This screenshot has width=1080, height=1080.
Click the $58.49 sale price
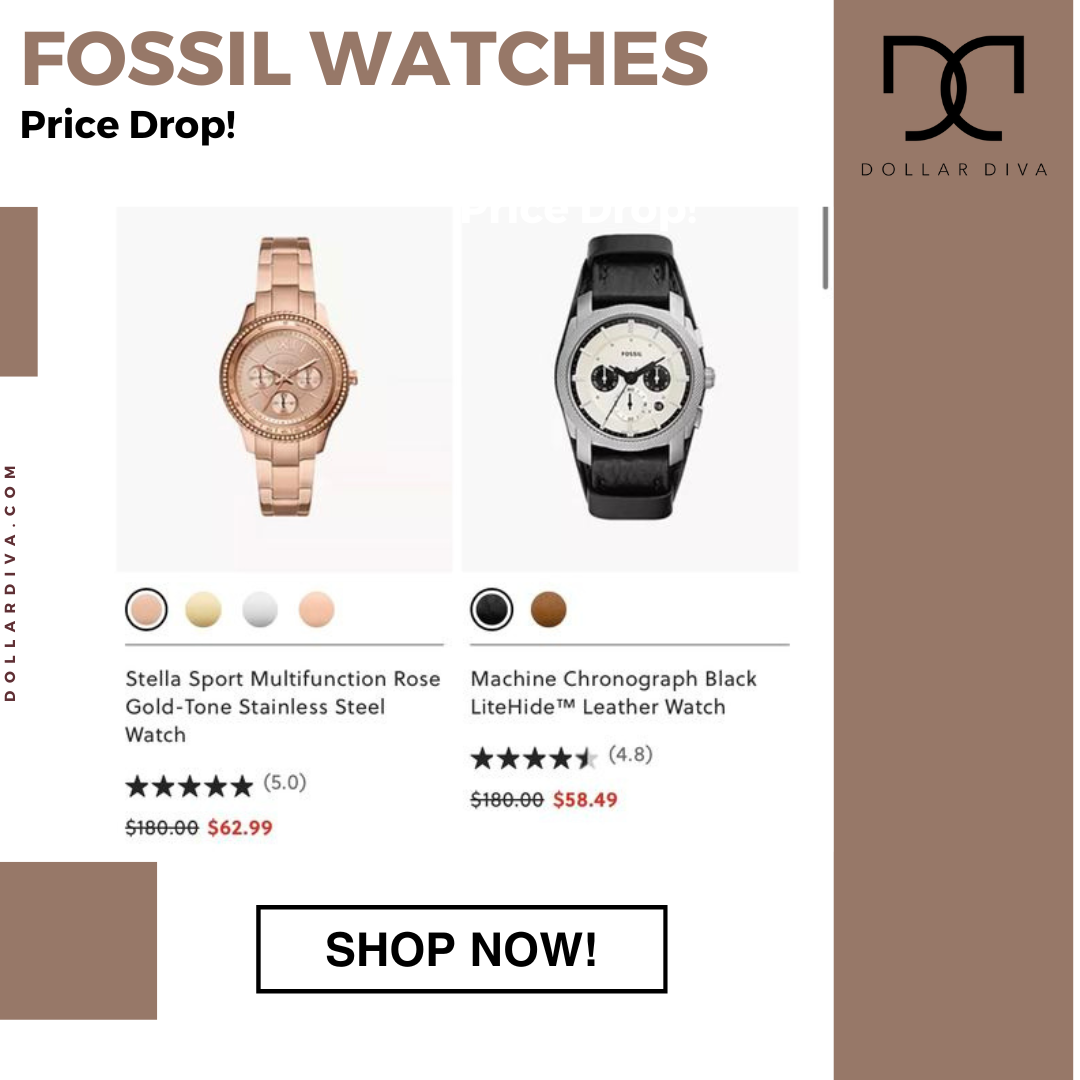(585, 800)
